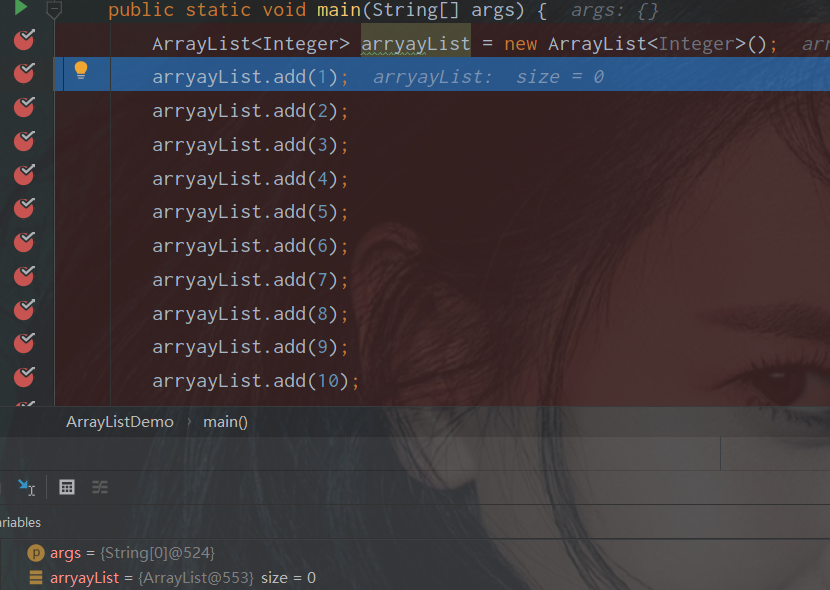Click the 'args: {}' inline debug hint
830x590 pixels.
tap(615, 11)
